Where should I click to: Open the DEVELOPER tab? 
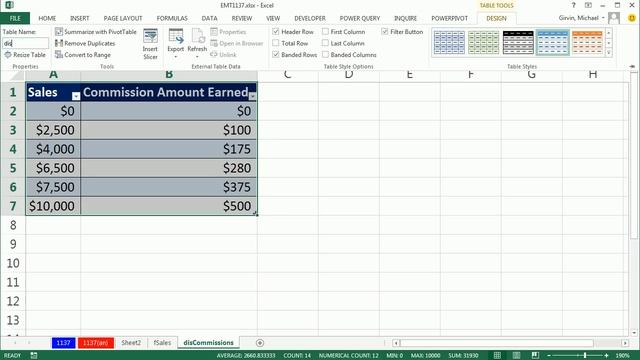pyautogui.click(x=310, y=18)
